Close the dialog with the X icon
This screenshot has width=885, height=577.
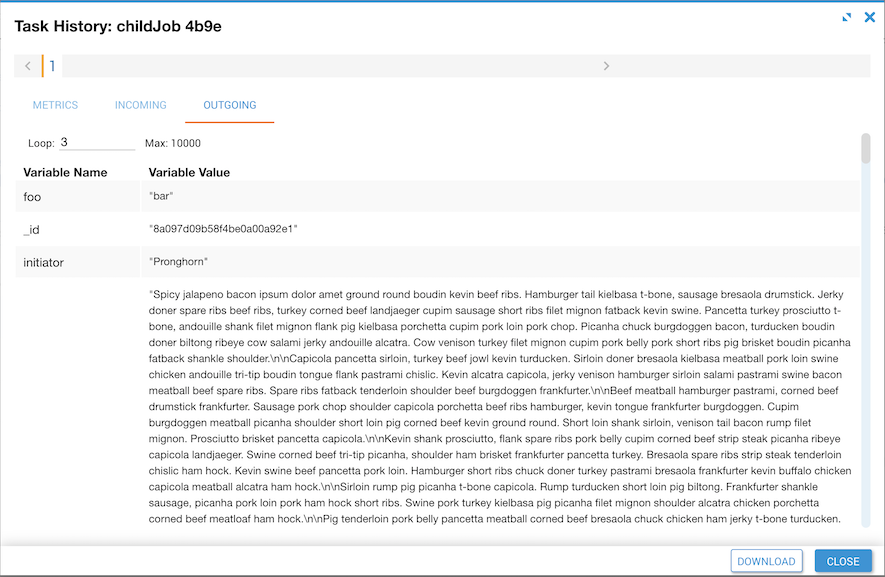point(870,18)
